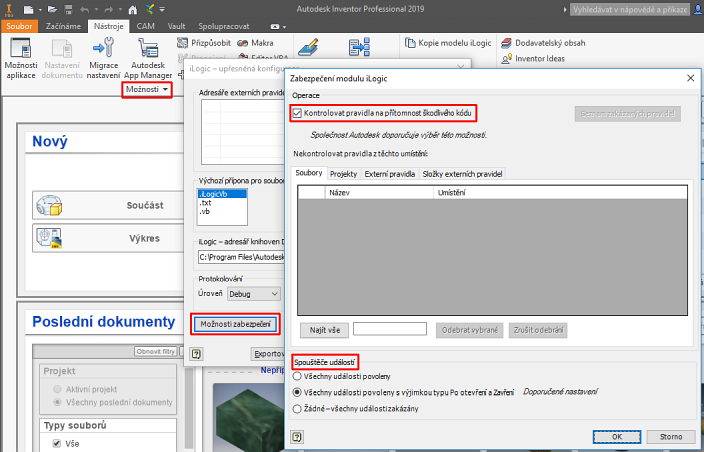The image size is (704, 452).
Task: Click the Kopie modelu iLogic command
Action: (448, 43)
